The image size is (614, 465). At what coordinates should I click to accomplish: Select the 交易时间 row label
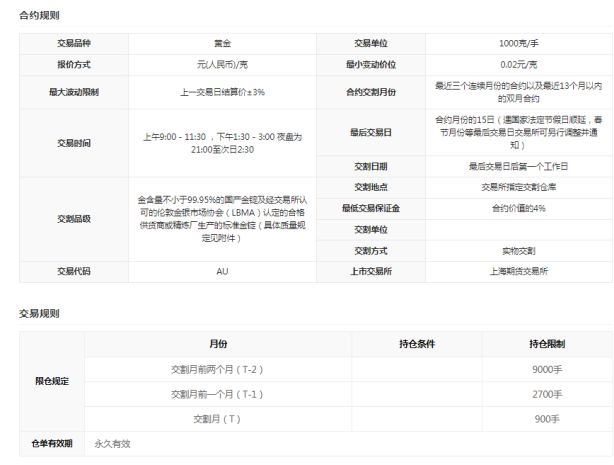click(74, 143)
